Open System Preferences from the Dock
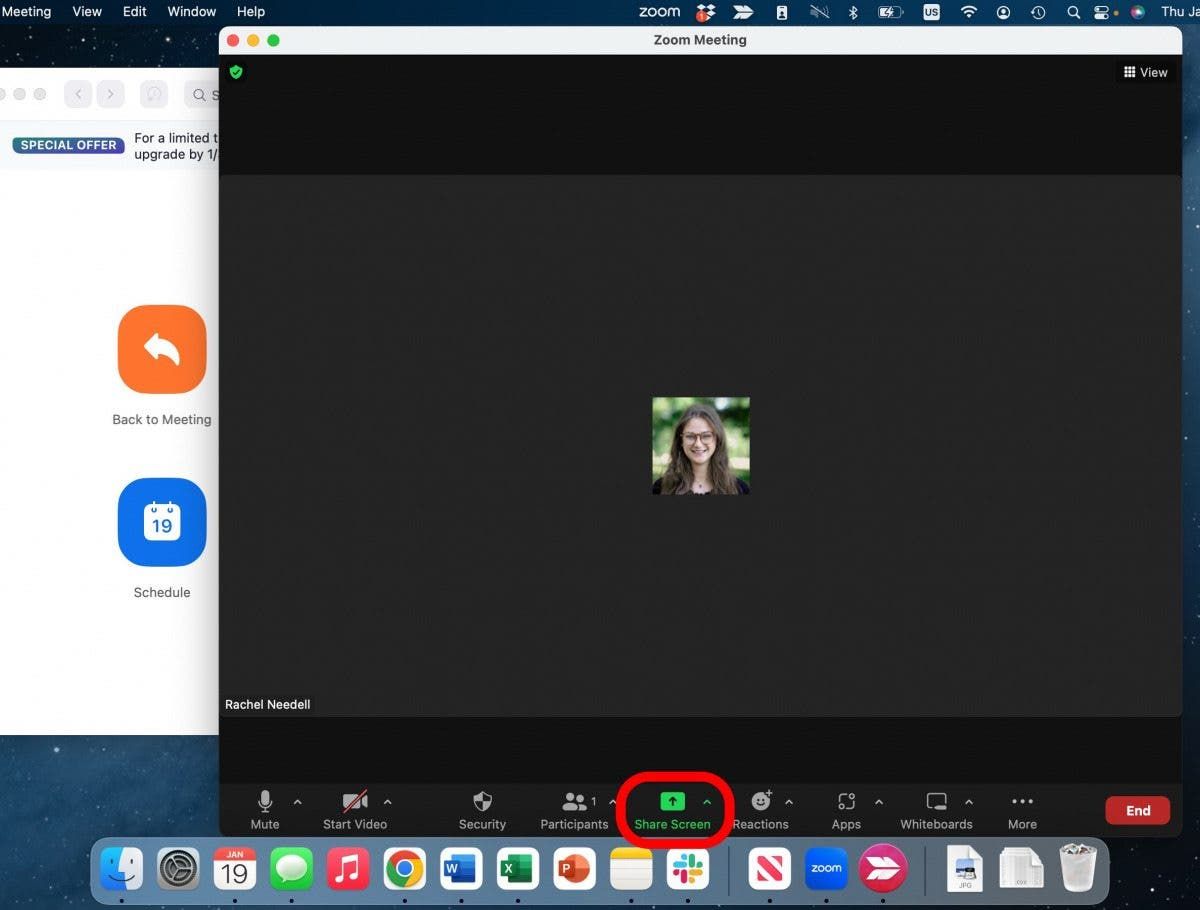The height and width of the screenshot is (910, 1200). click(179, 868)
